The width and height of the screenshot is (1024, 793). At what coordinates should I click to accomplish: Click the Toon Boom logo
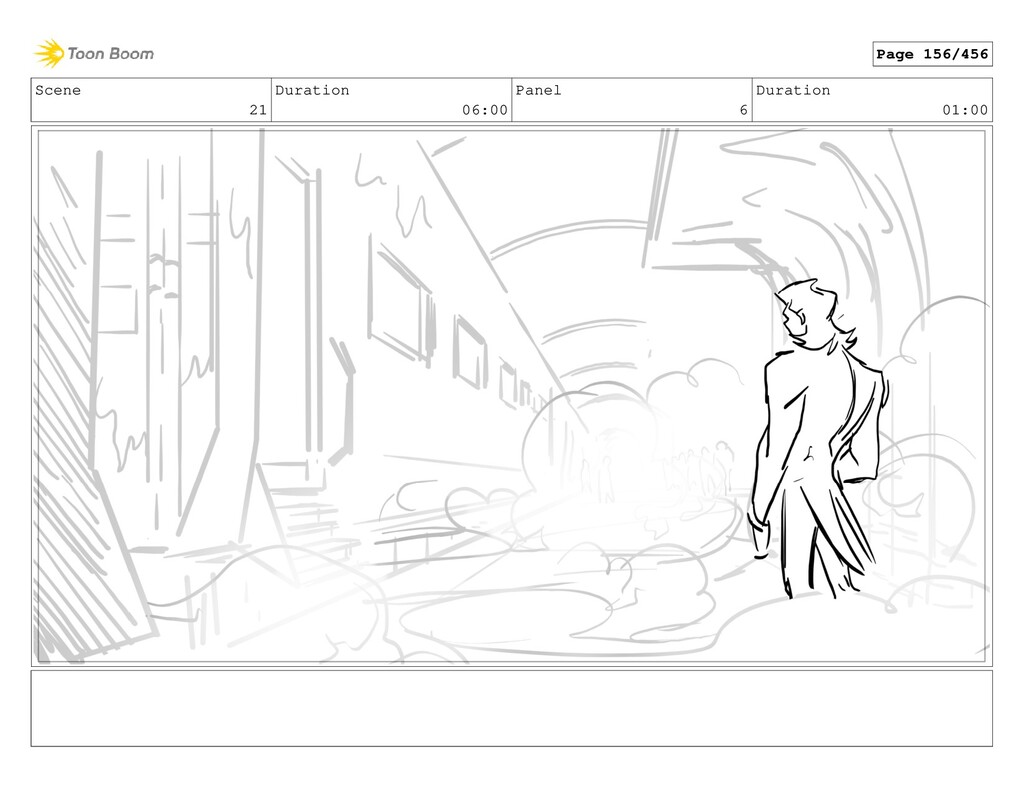pos(94,54)
